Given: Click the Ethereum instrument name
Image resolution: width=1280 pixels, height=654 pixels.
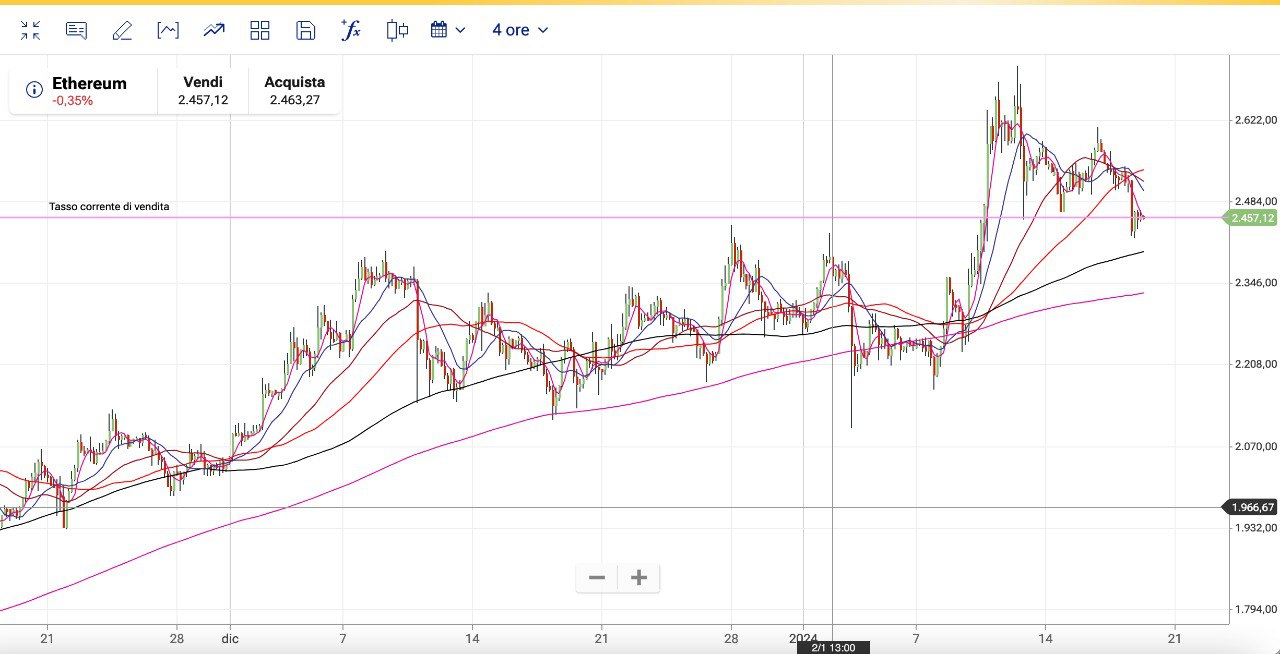Looking at the screenshot, I should 89,83.
